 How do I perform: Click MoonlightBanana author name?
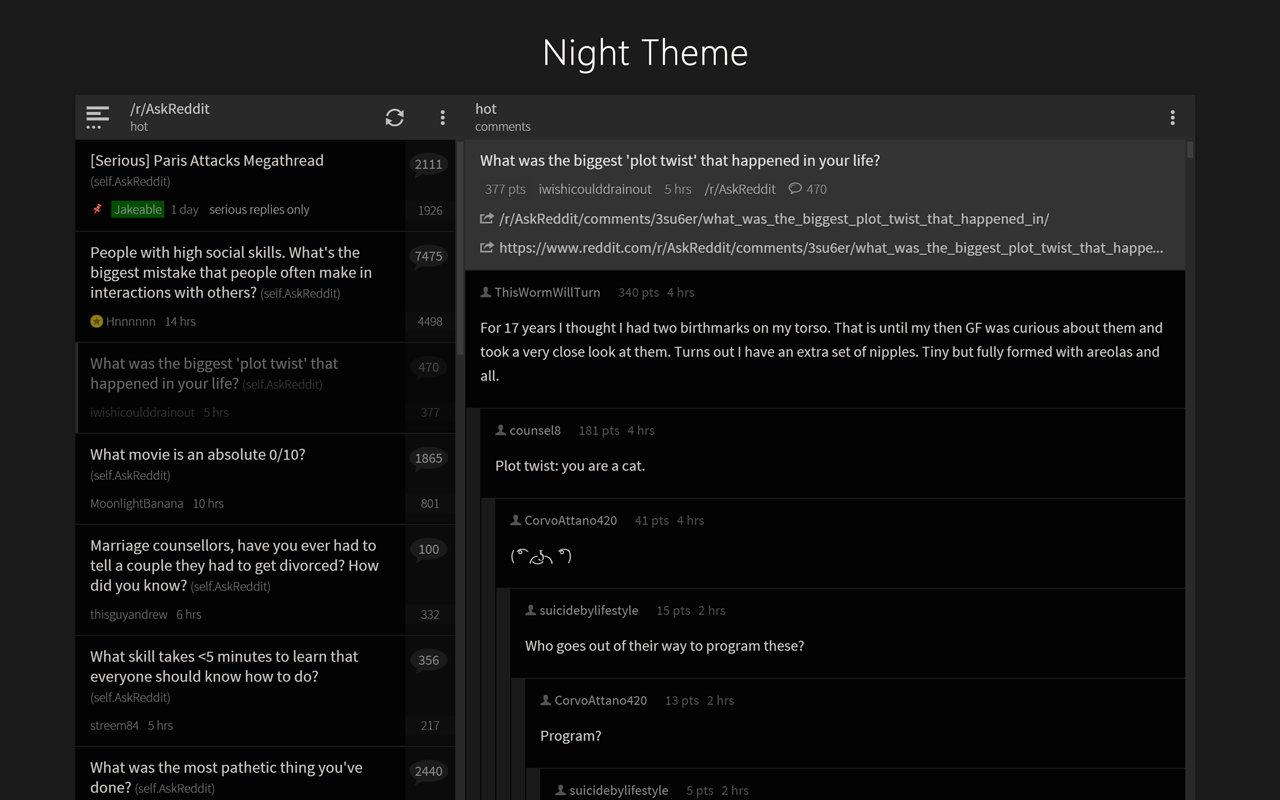tap(137, 503)
